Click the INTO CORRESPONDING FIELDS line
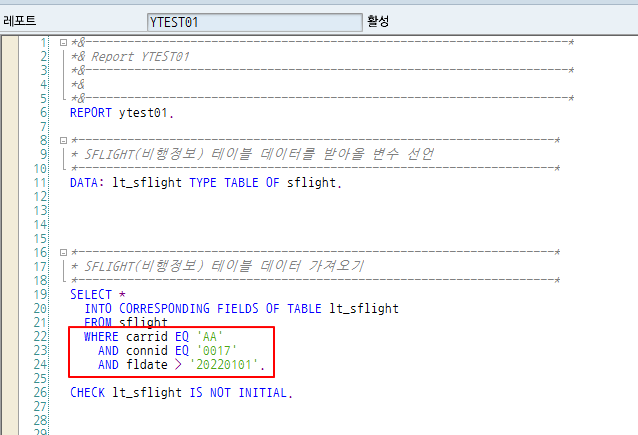The width and height of the screenshot is (638, 435). pyautogui.click(x=241, y=308)
